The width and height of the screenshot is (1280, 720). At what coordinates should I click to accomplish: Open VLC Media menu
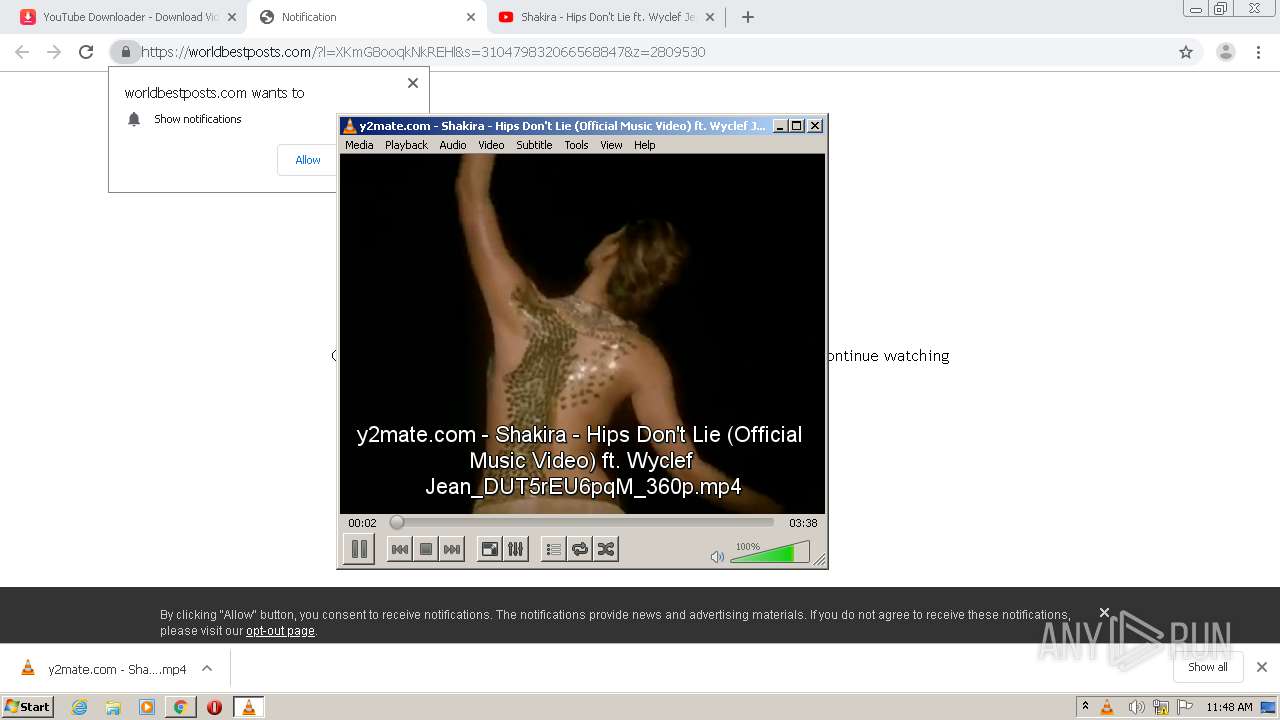[x=359, y=145]
